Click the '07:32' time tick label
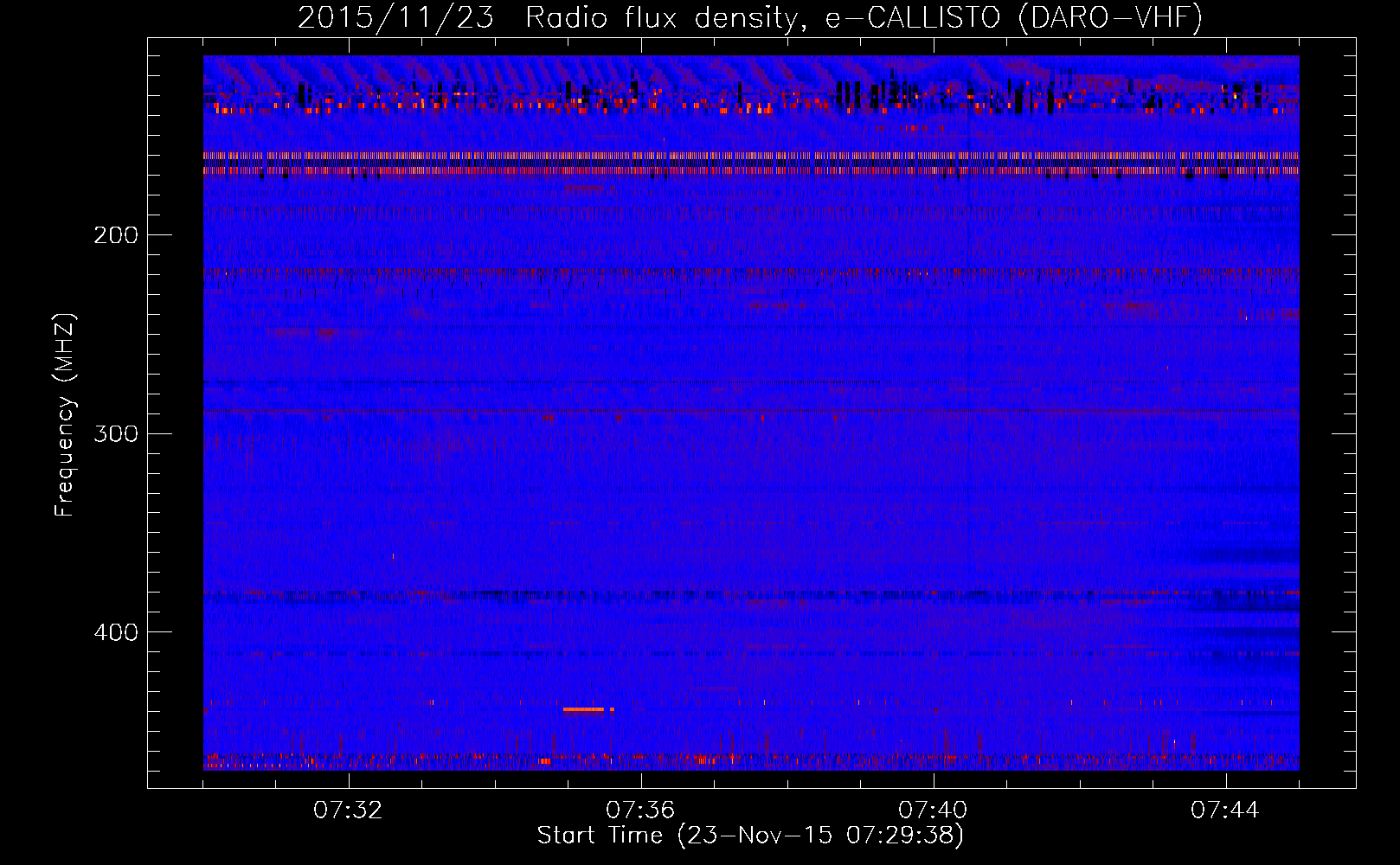This screenshot has width=1400, height=865. click(x=348, y=811)
